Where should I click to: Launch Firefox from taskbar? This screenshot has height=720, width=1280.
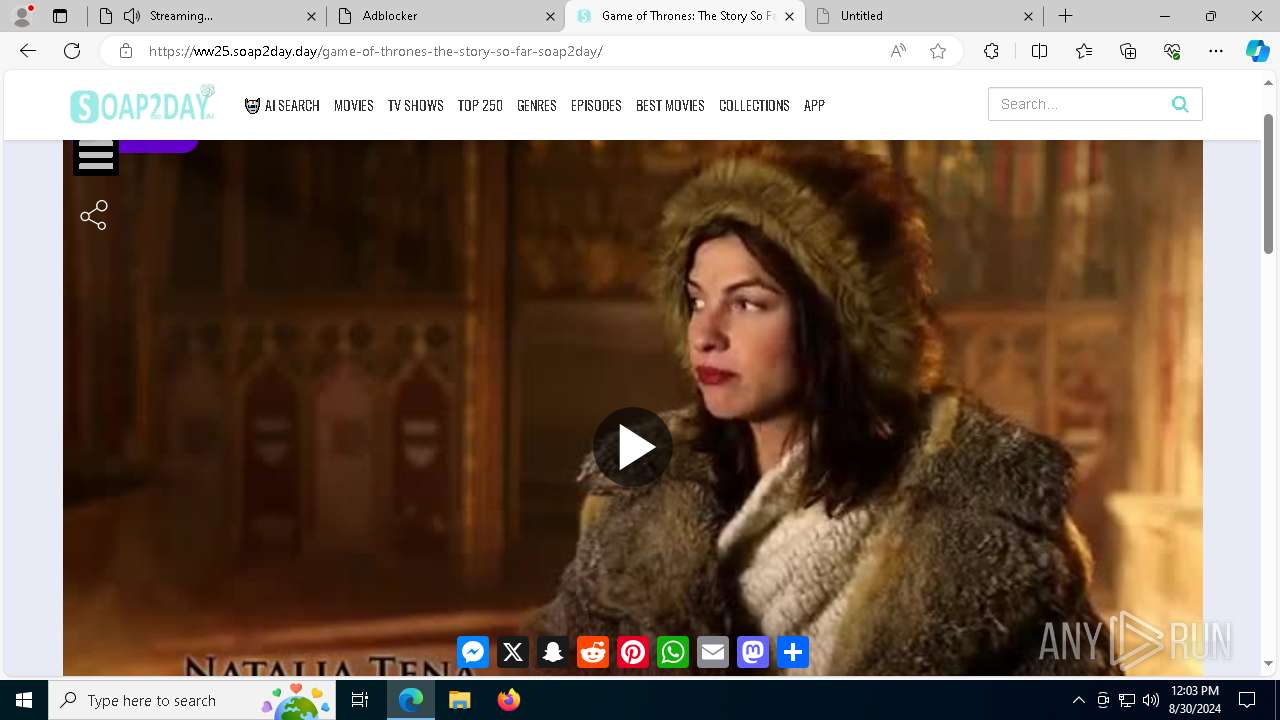point(509,700)
